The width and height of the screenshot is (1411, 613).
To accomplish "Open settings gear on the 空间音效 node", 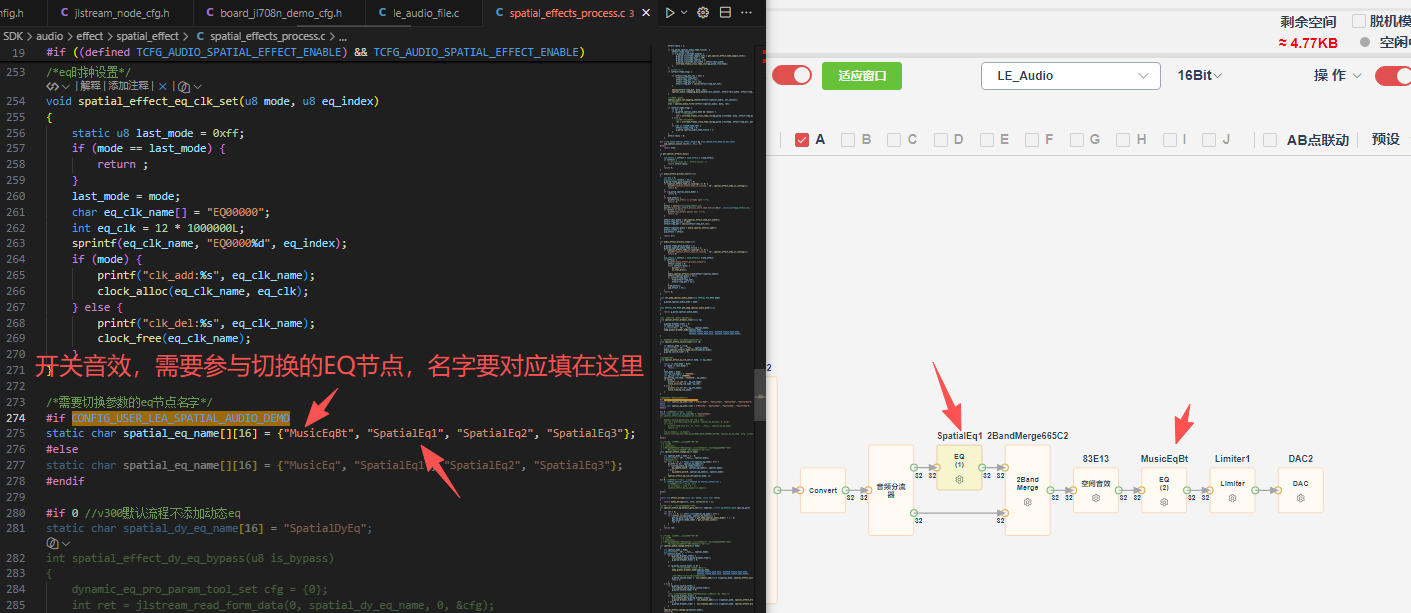I will (1095, 498).
